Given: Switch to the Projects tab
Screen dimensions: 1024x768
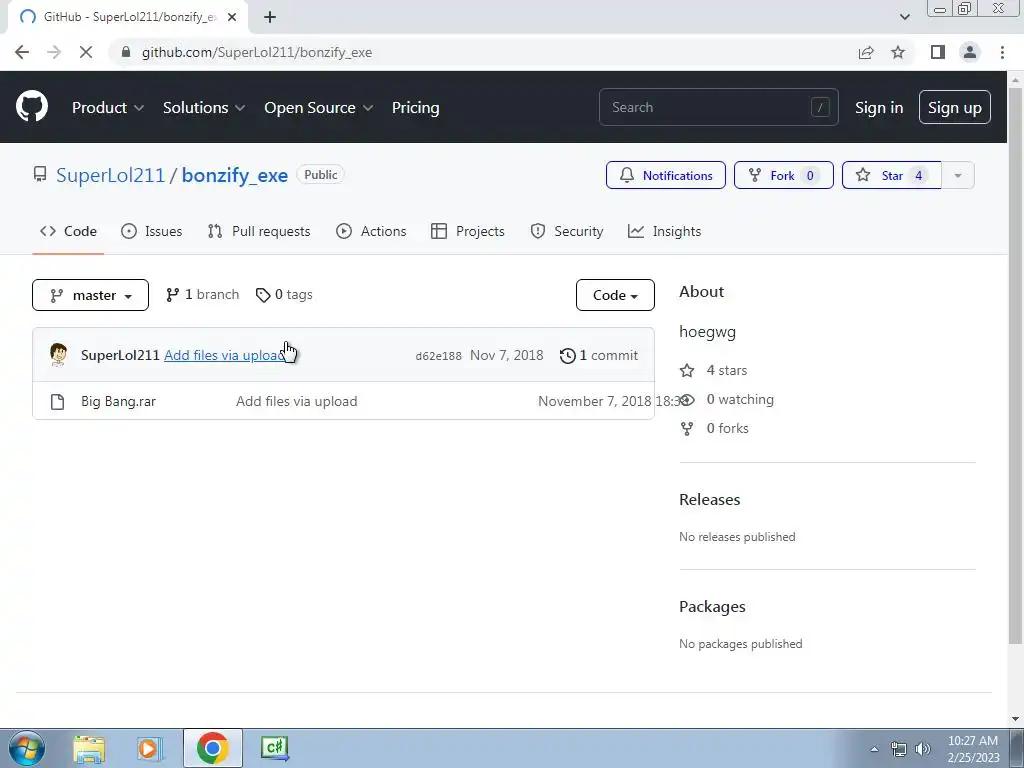Looking at the screenshot, I should point(468,231).
